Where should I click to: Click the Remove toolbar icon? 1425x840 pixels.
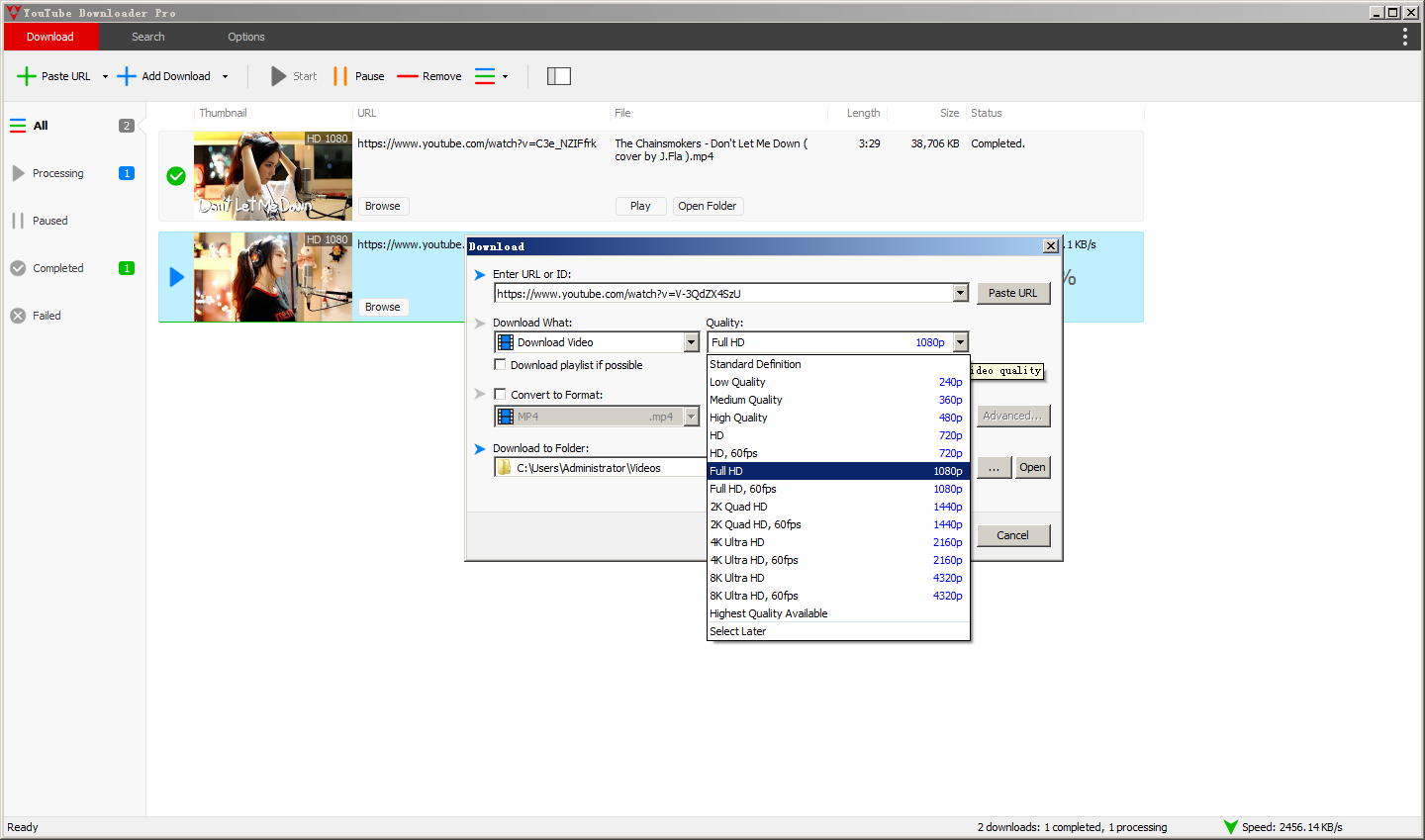click(x=407, y=76)
